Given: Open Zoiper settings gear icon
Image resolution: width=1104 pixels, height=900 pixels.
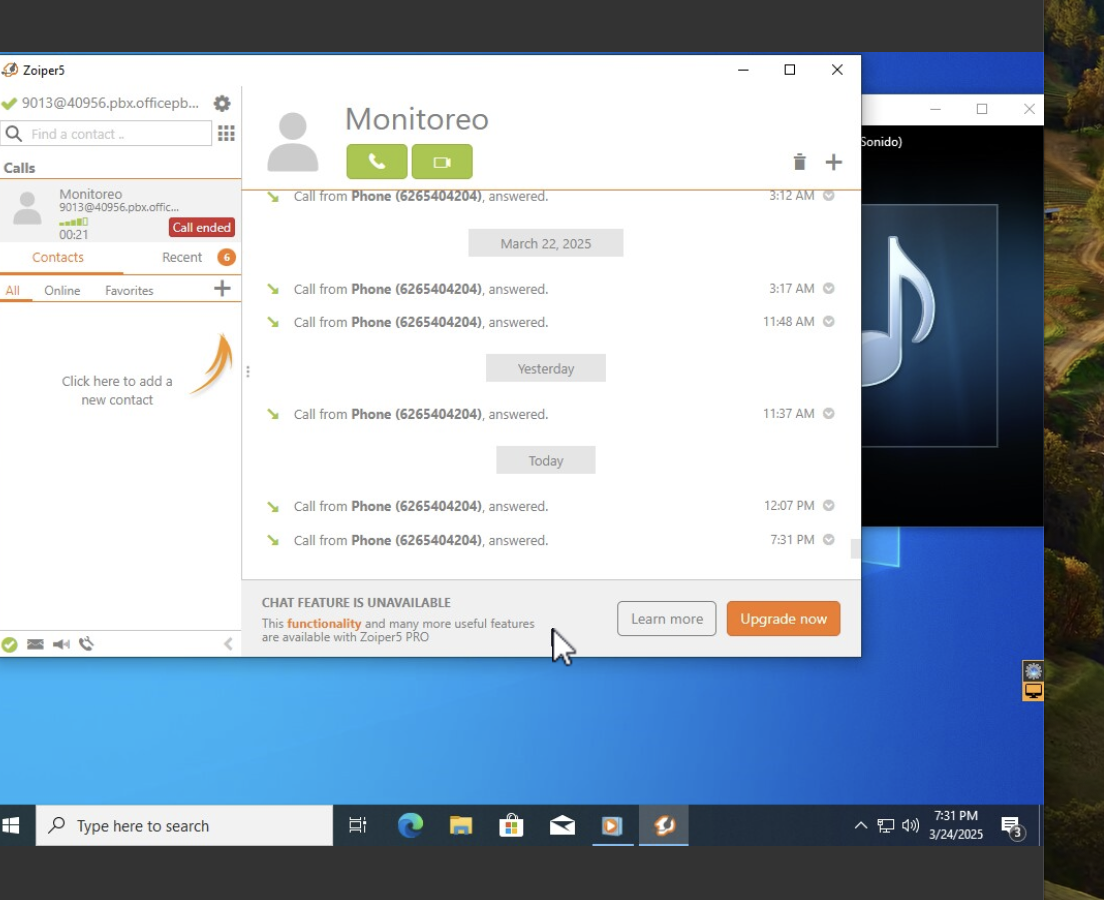Looking at the screenshot, I should click(222, 104).
